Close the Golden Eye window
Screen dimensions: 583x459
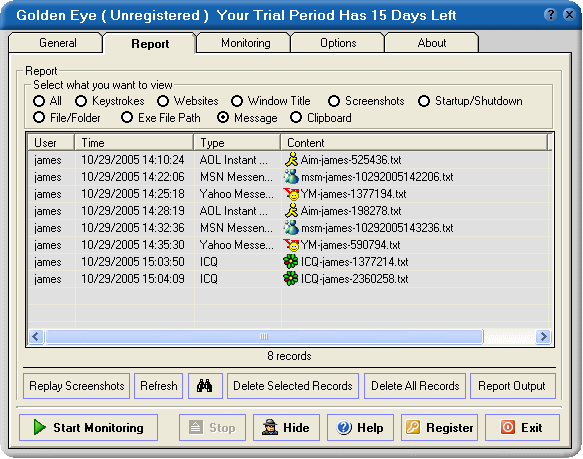[x=569, y=15]
